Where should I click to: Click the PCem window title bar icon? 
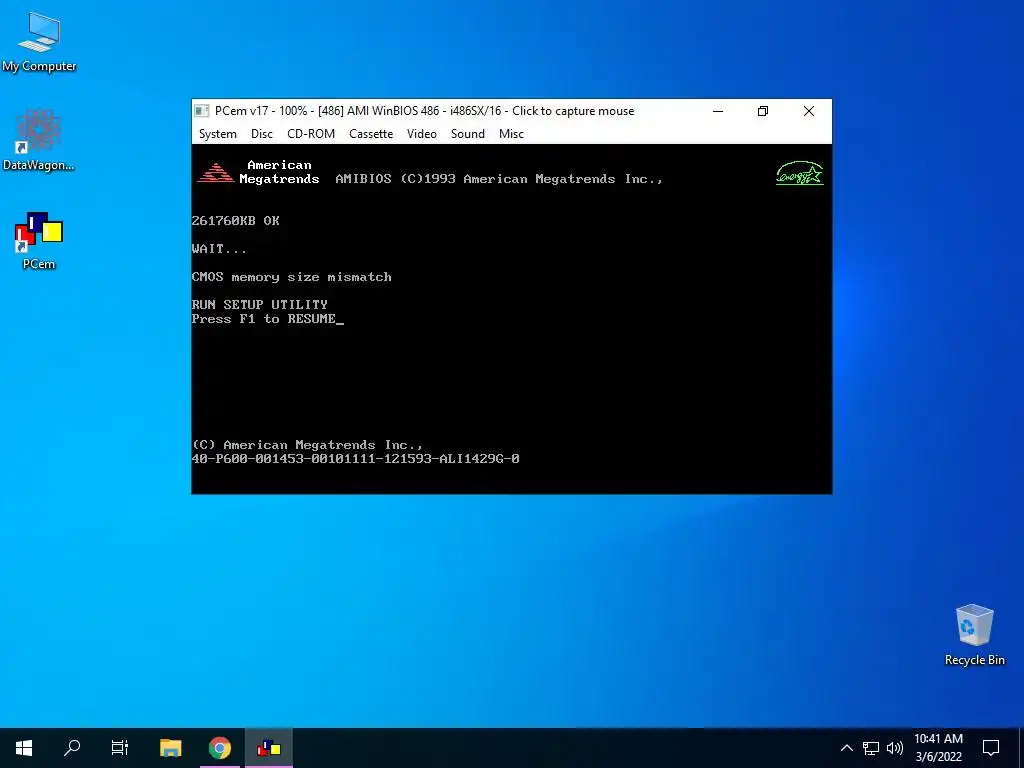[202, 111]
